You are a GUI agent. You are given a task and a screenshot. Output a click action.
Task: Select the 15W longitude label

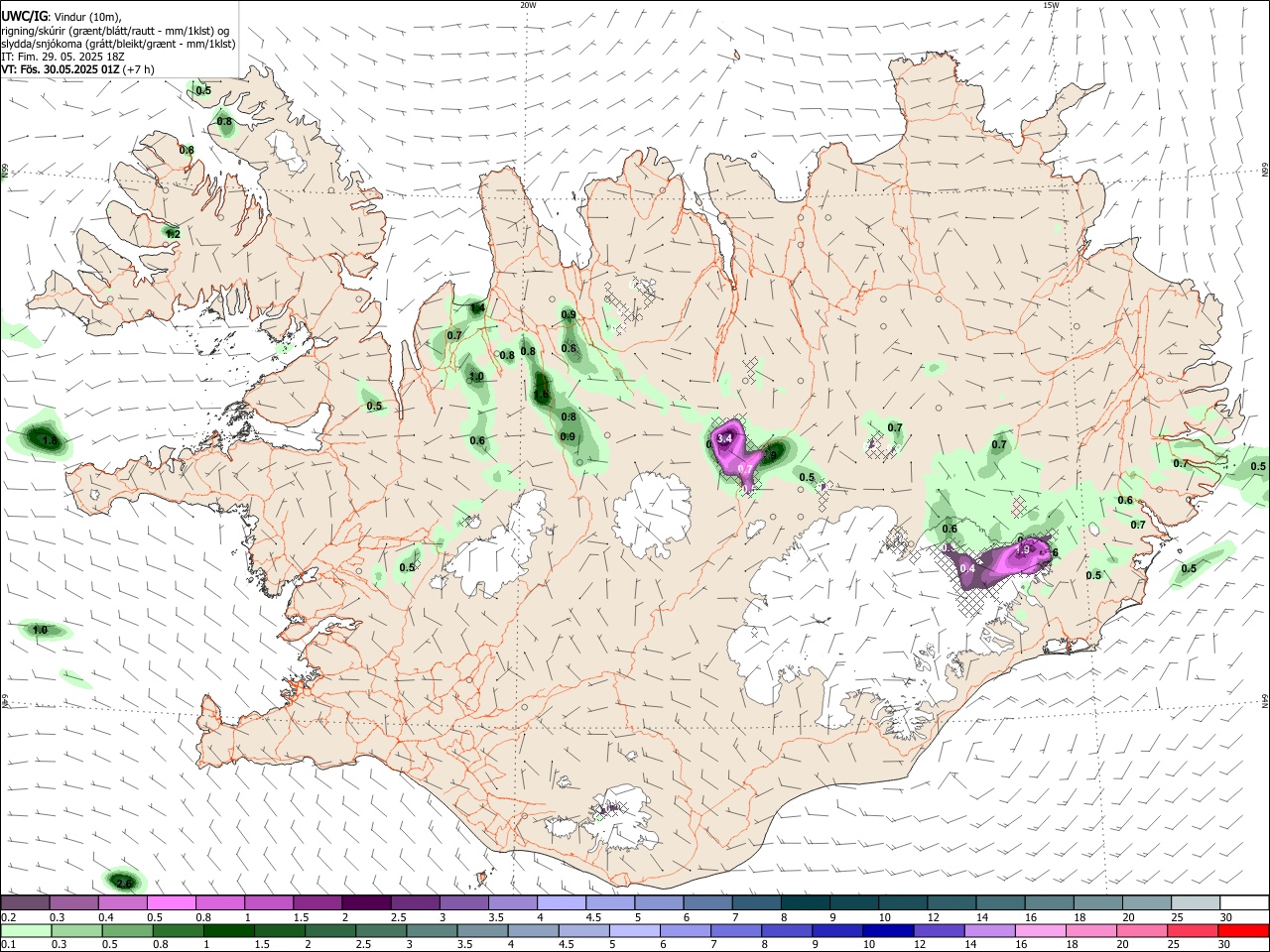(1051, 5)
